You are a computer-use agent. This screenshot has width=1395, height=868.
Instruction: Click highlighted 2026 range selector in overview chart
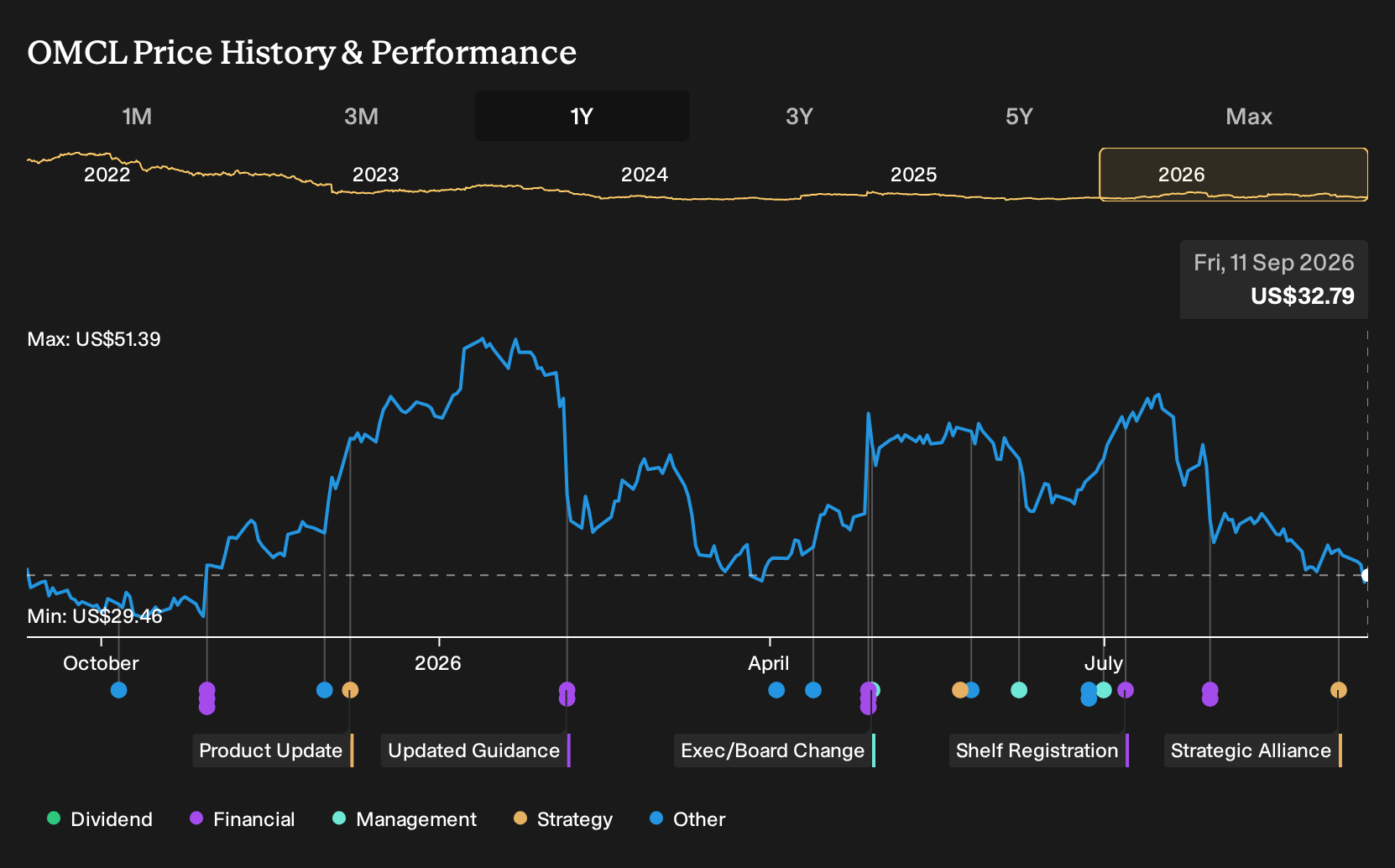point(1234,175)
